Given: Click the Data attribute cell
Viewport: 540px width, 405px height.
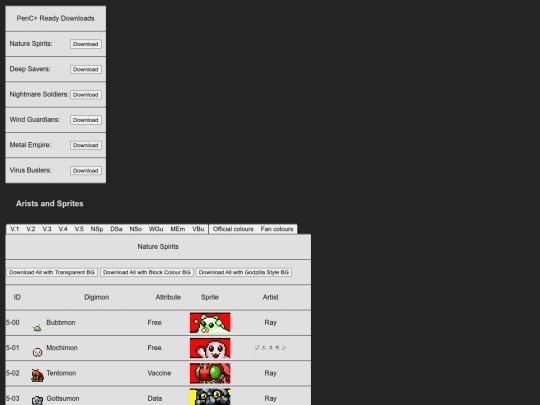Looking at the screenshot, I should [155, 398].
